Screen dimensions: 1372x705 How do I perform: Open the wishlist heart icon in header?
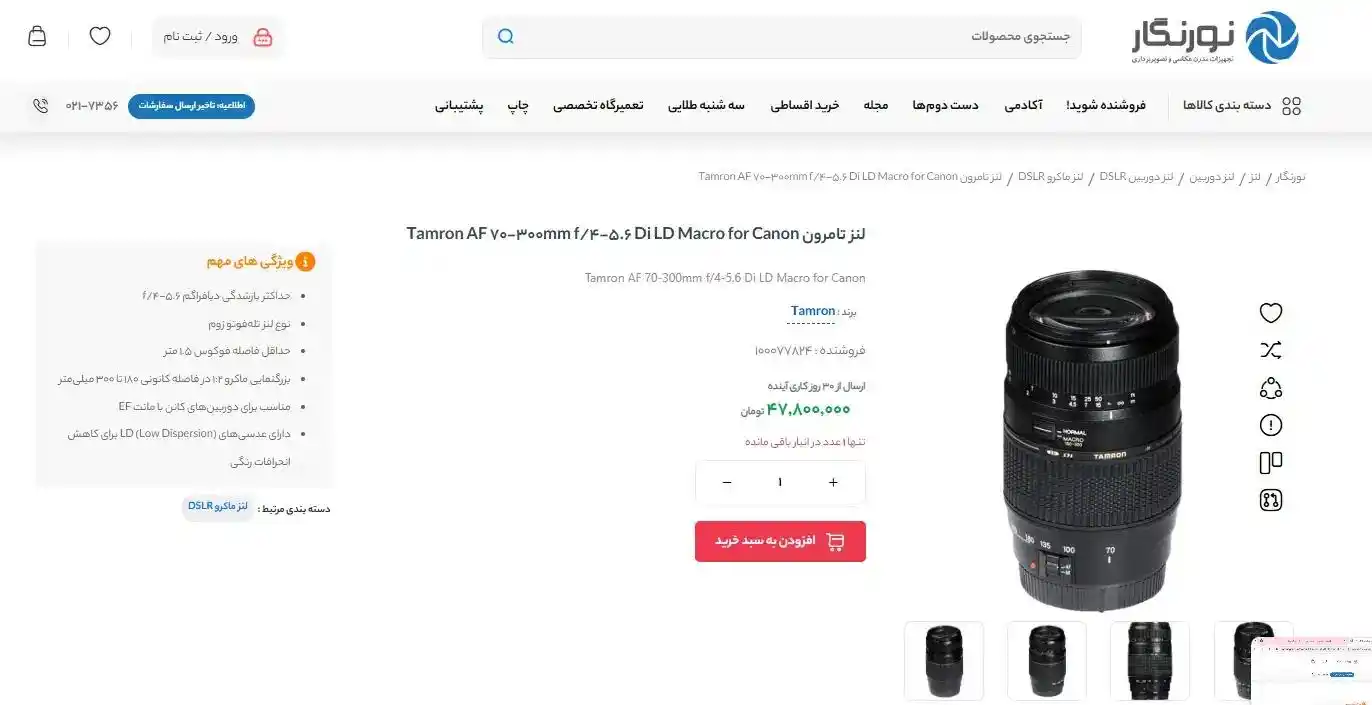[x=100, y=36]
